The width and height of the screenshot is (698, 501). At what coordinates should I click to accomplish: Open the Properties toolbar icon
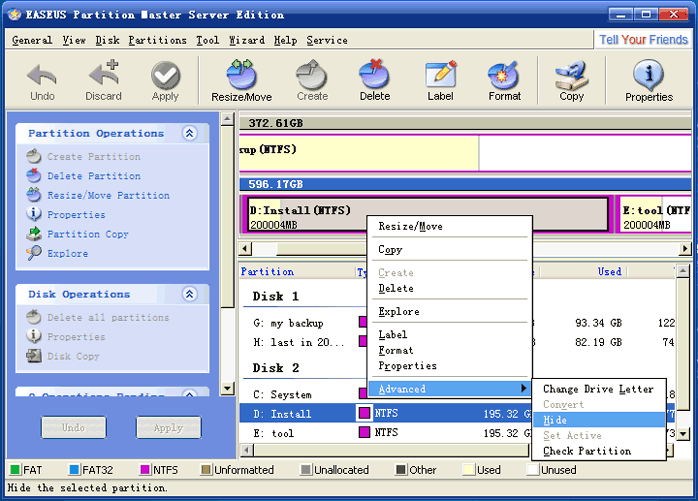pos(649,75)
